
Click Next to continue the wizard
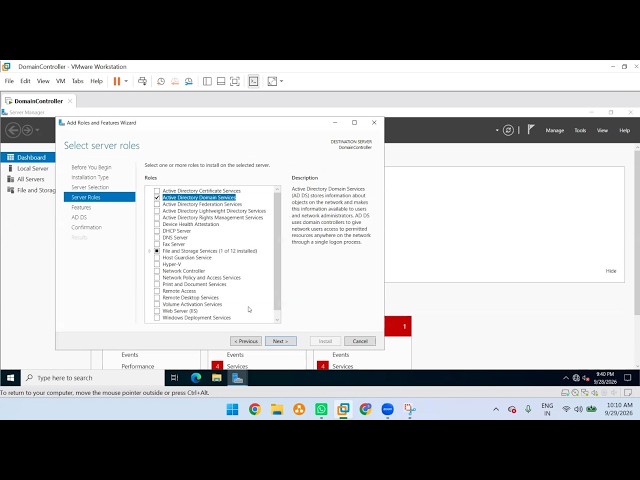point(281,341)
